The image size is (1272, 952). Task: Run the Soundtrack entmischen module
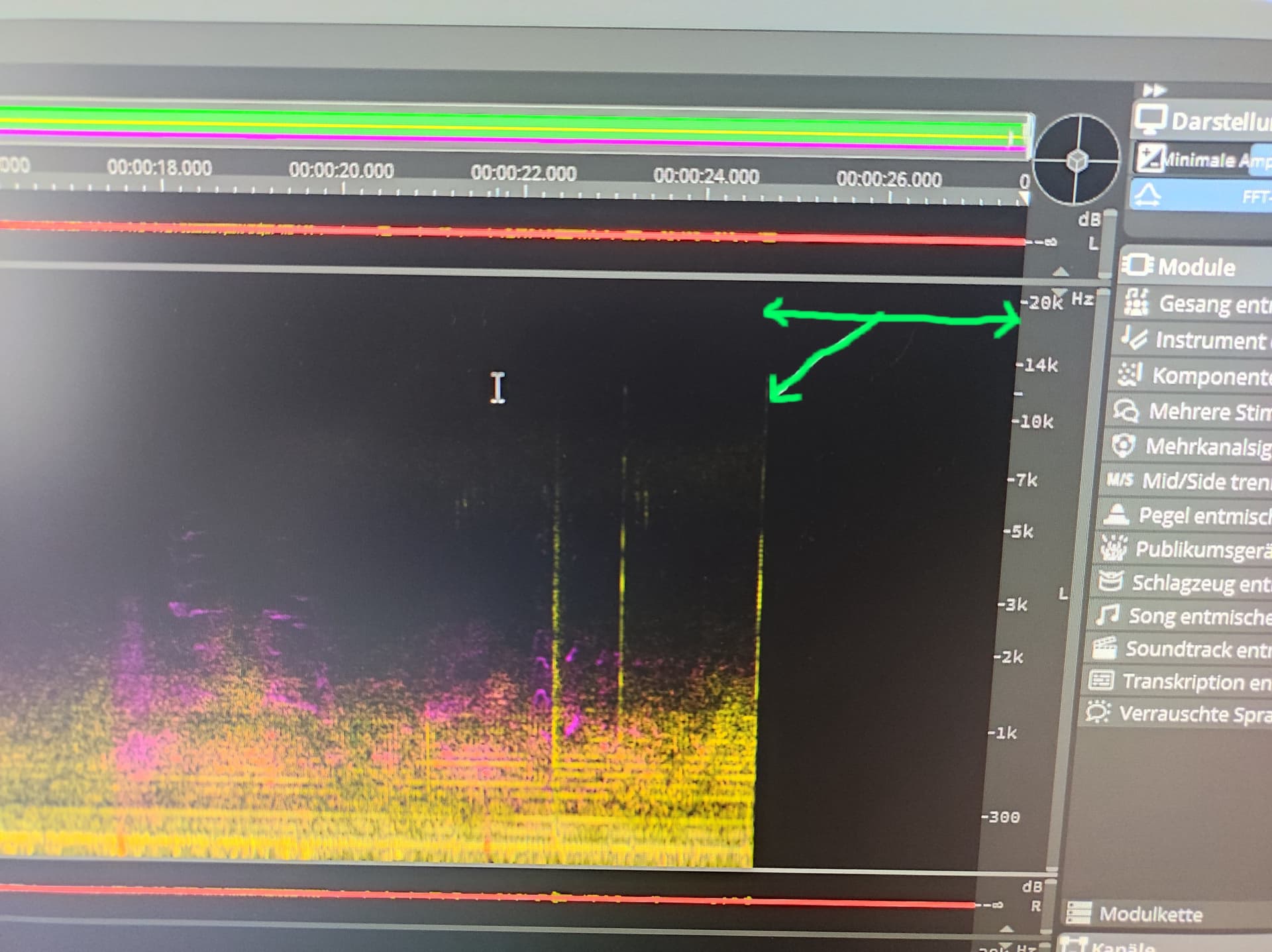click(x=1179, y=648)
